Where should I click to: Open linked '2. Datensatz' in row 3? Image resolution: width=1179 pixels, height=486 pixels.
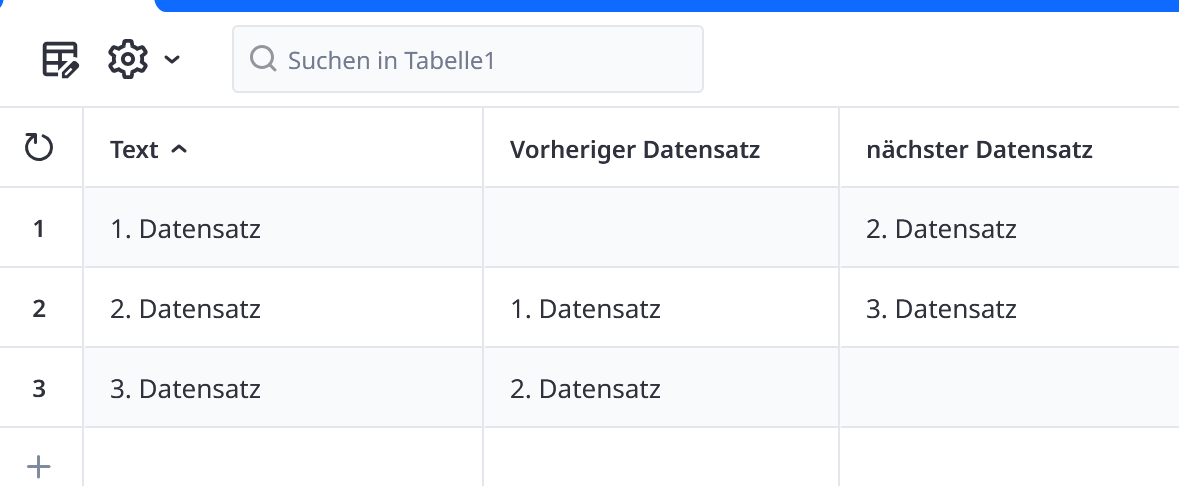click(x=585, y=388)
